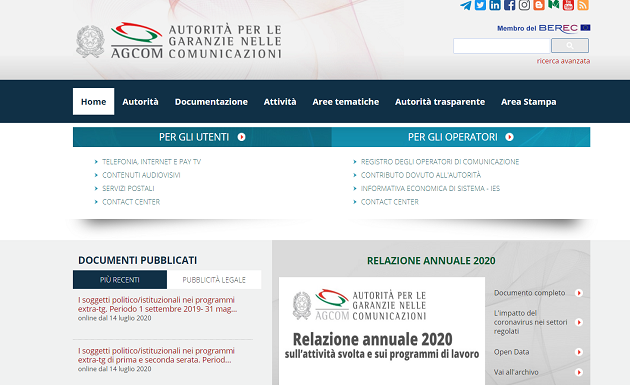
Task: Click the DOCUMENTI PUBBLICATI heading
Action: (x=137, y=260)
